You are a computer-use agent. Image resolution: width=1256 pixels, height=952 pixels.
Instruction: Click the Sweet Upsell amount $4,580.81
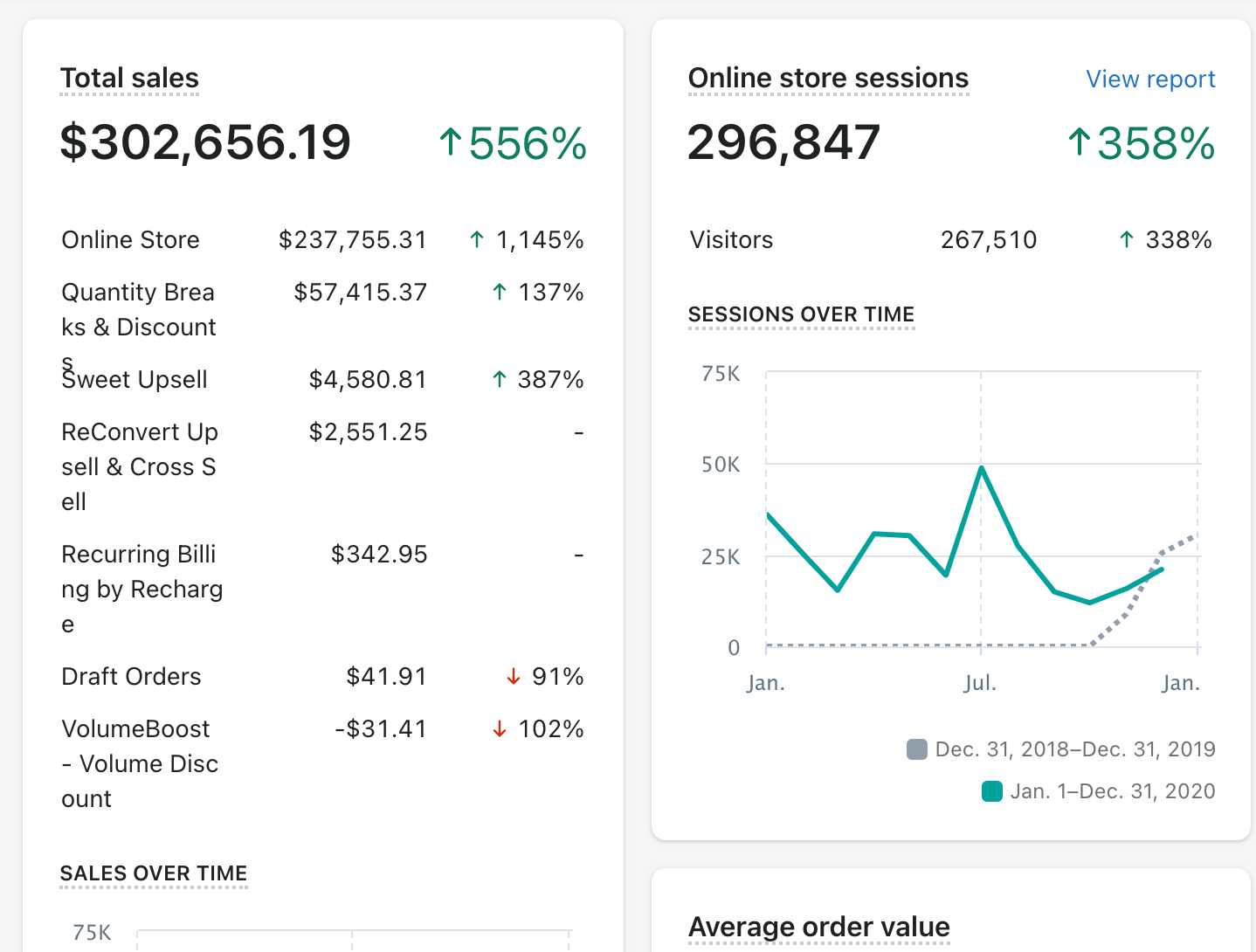369,380
